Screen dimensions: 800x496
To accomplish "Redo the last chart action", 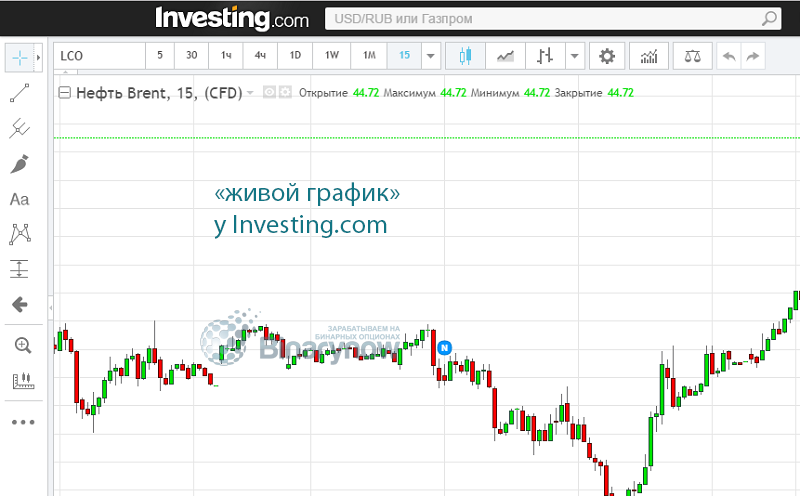I will 753,56.
